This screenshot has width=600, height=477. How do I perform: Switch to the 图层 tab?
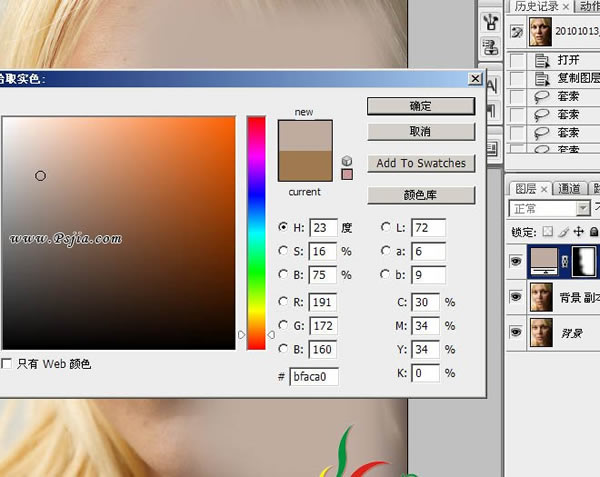(x=526, y=189)
